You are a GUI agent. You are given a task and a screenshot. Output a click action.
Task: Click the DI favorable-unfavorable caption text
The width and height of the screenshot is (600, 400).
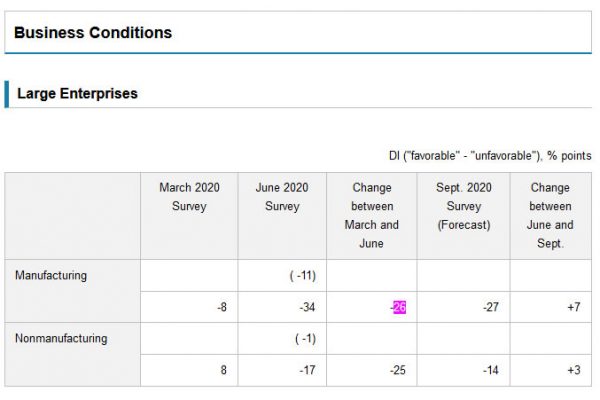click(489, 156)
